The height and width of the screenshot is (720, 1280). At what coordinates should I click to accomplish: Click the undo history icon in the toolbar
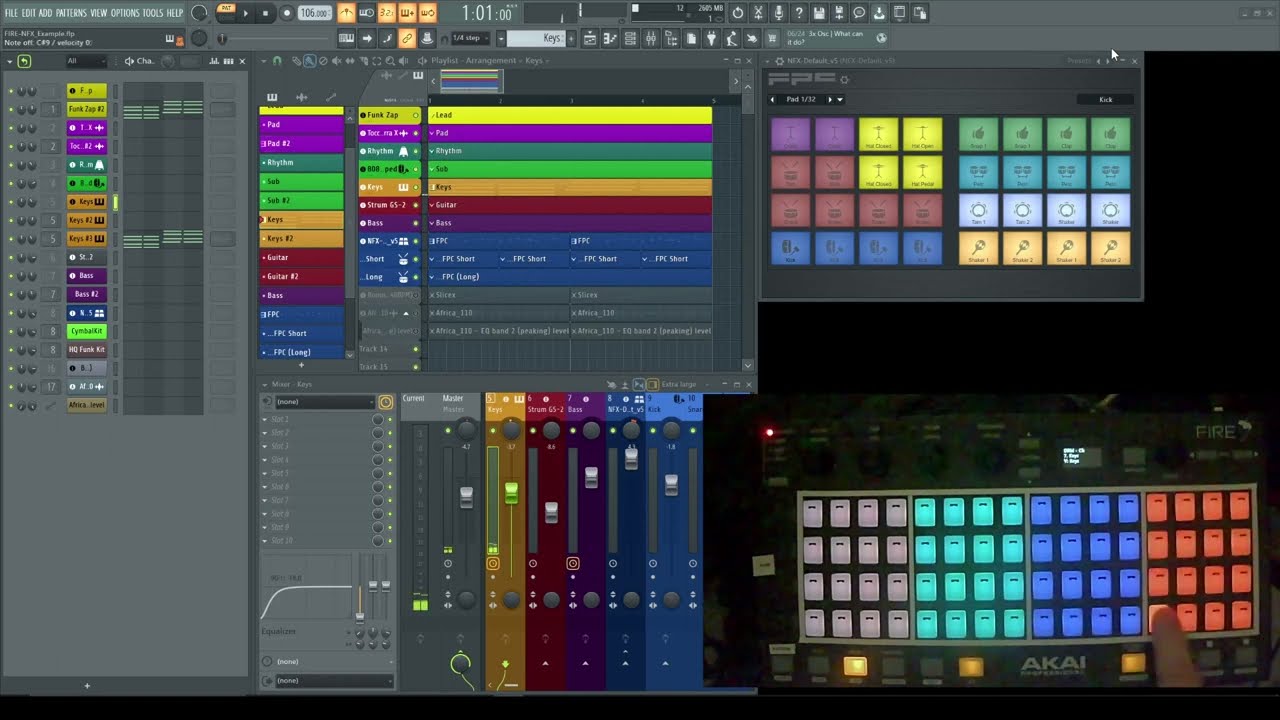pos(738,13)
